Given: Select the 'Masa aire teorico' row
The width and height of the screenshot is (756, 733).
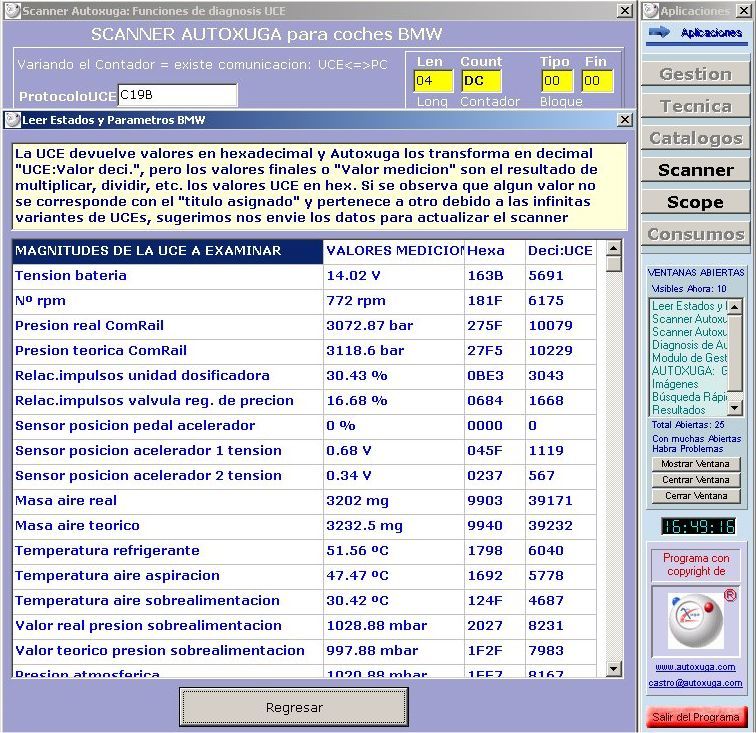Looking at the screenshot, I should coord(304,527).
